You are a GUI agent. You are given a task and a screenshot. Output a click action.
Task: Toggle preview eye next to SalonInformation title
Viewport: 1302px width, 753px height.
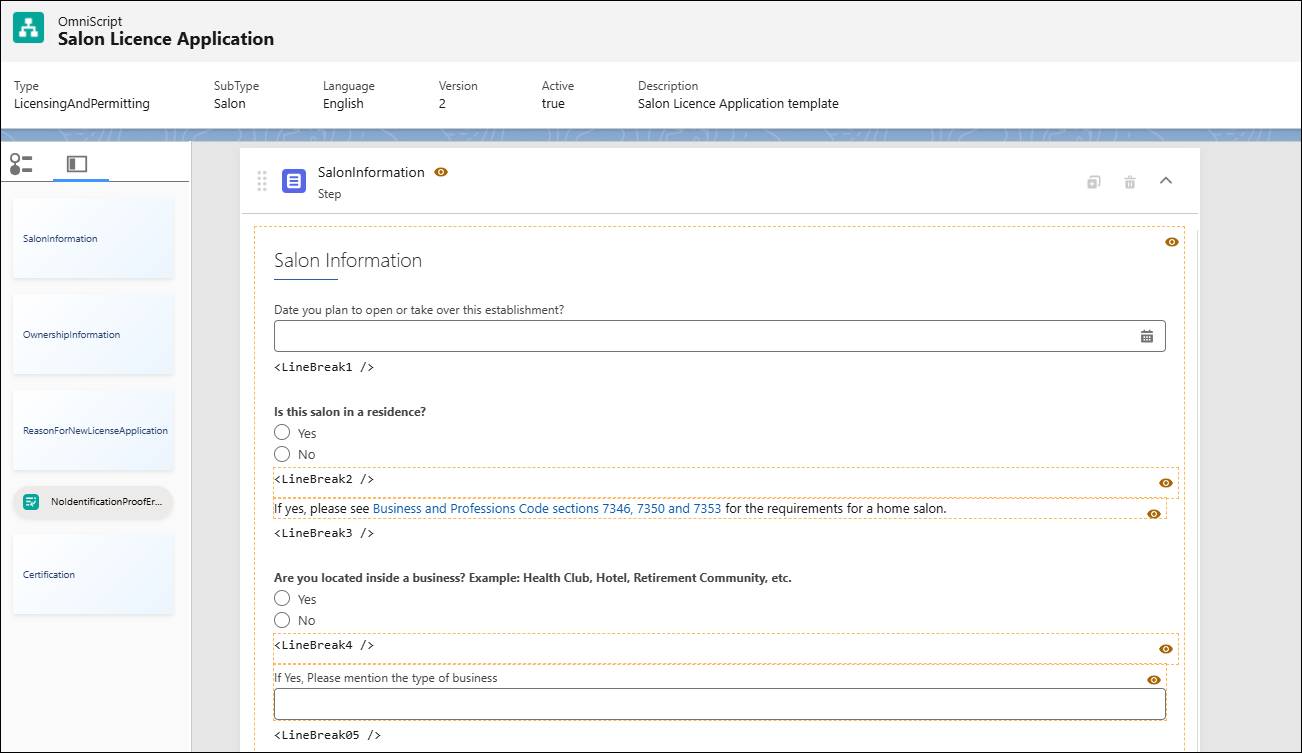[x=441, y=172]
